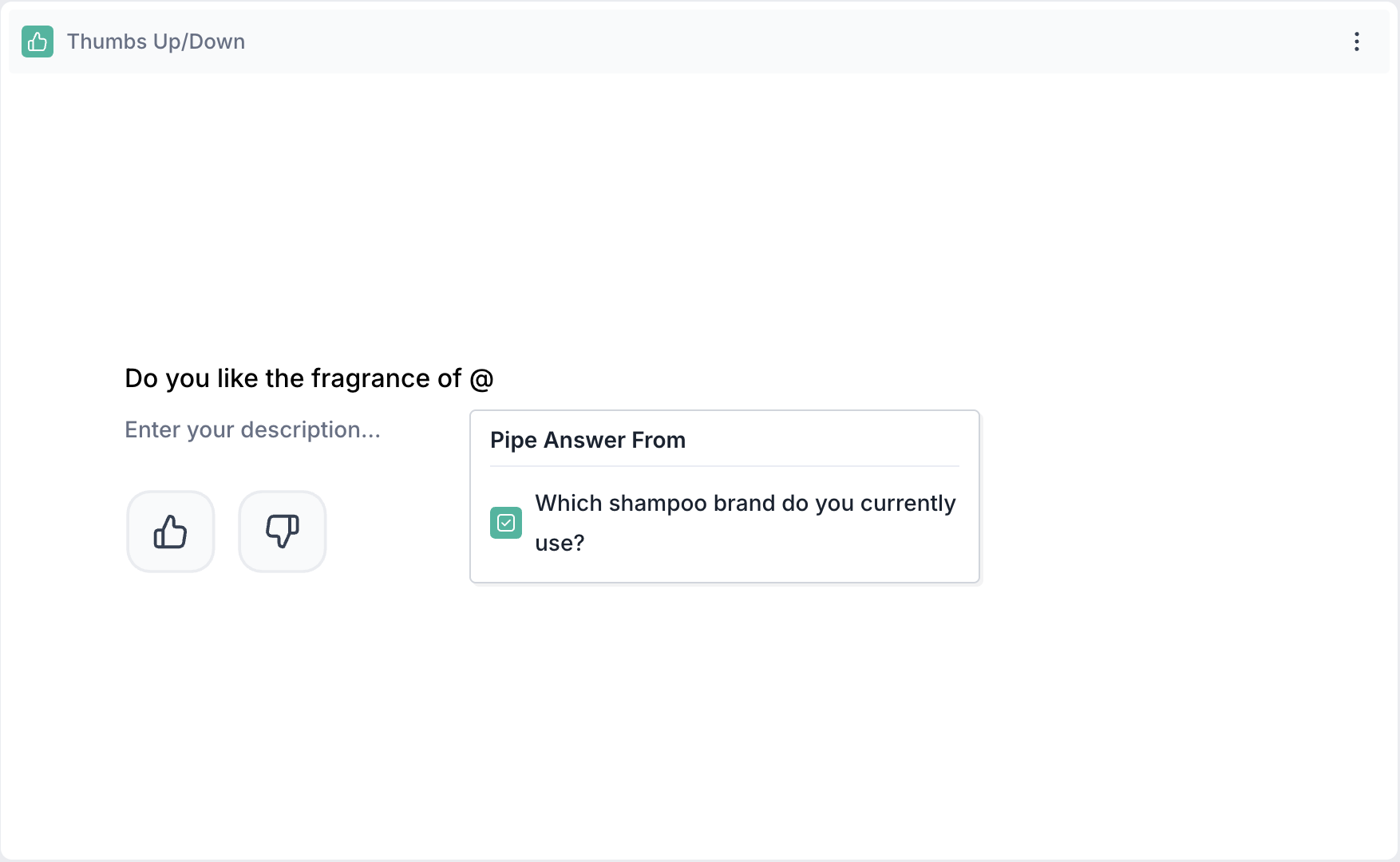The image size is (1400, 862).
Task: Click the "Enter your description..." field
Action: click(252, 429)
